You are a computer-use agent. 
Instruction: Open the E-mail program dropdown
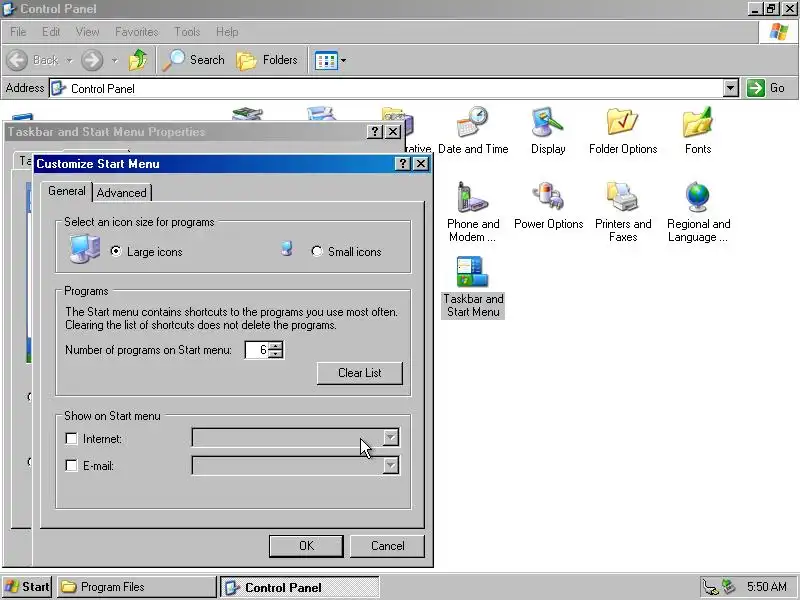click(x=390, y=465)
